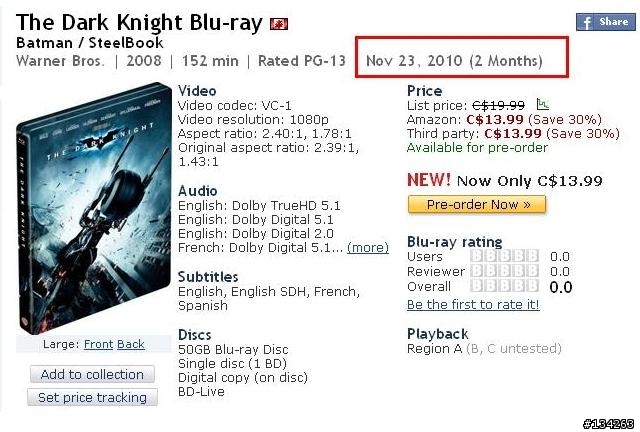The height and width of the screenshot is (432, 640).
Task: Click the Reviewer rating stars
Action: click(504, 271)
